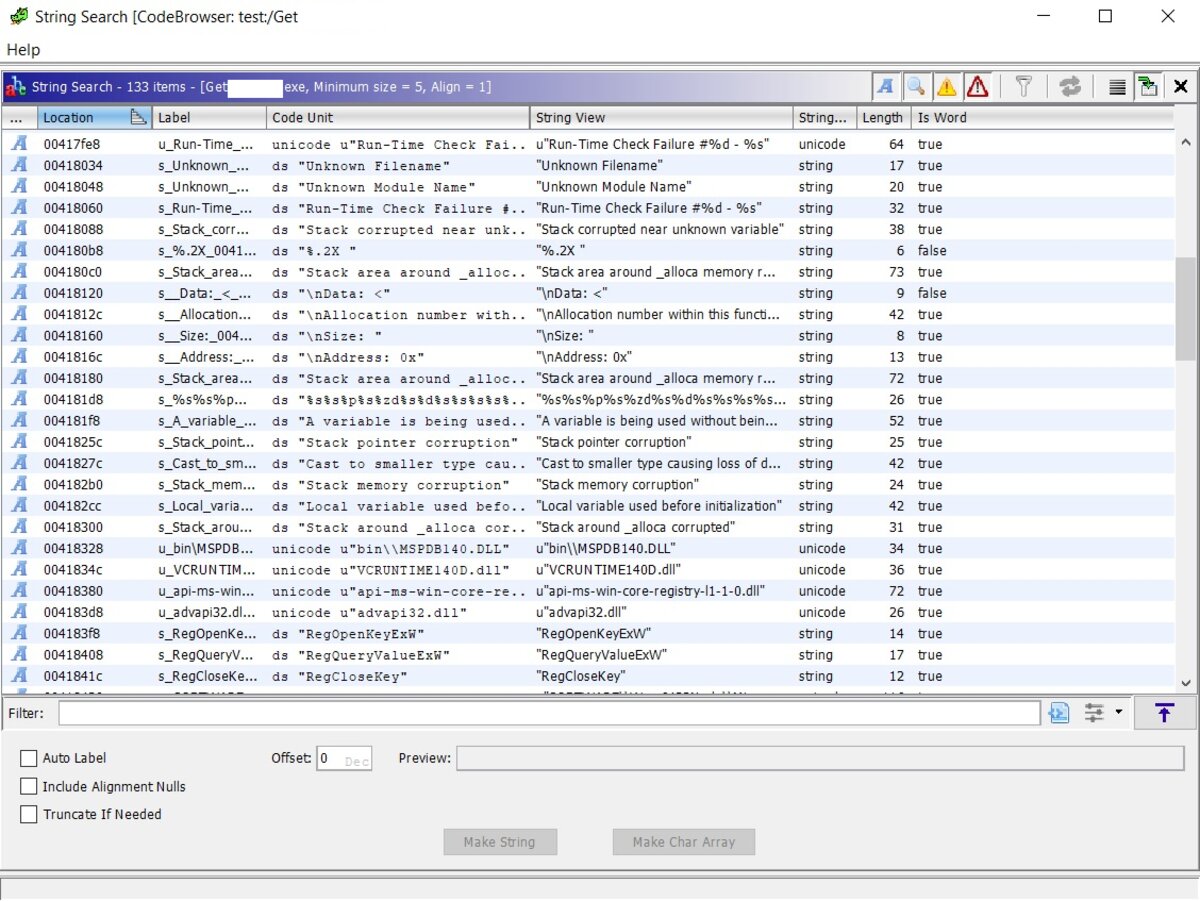Image resolution: width=1200 pixels, height=901 pixels.
Task: Click the A icon in row 00418034
Action: click(19, 165)
